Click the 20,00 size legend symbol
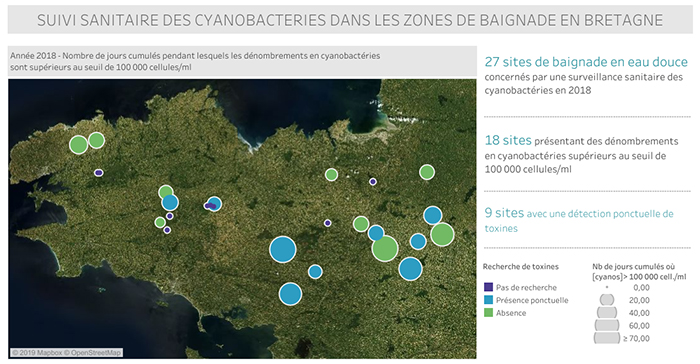Screen dimensions: 700x364 pyautogui.click(x=607, y=300)
